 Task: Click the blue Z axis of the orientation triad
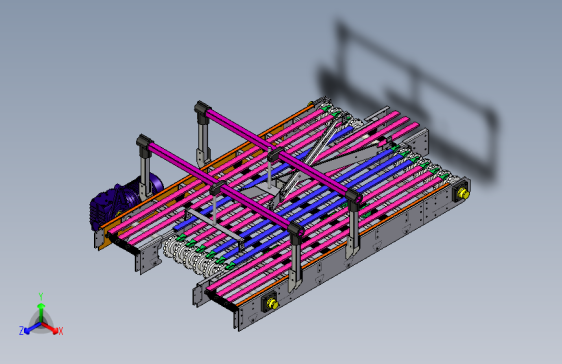(30, 328)
